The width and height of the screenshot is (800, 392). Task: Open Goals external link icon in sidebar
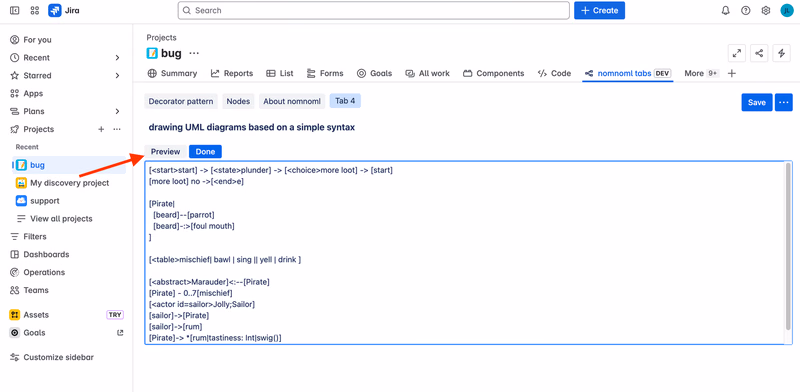120,333
